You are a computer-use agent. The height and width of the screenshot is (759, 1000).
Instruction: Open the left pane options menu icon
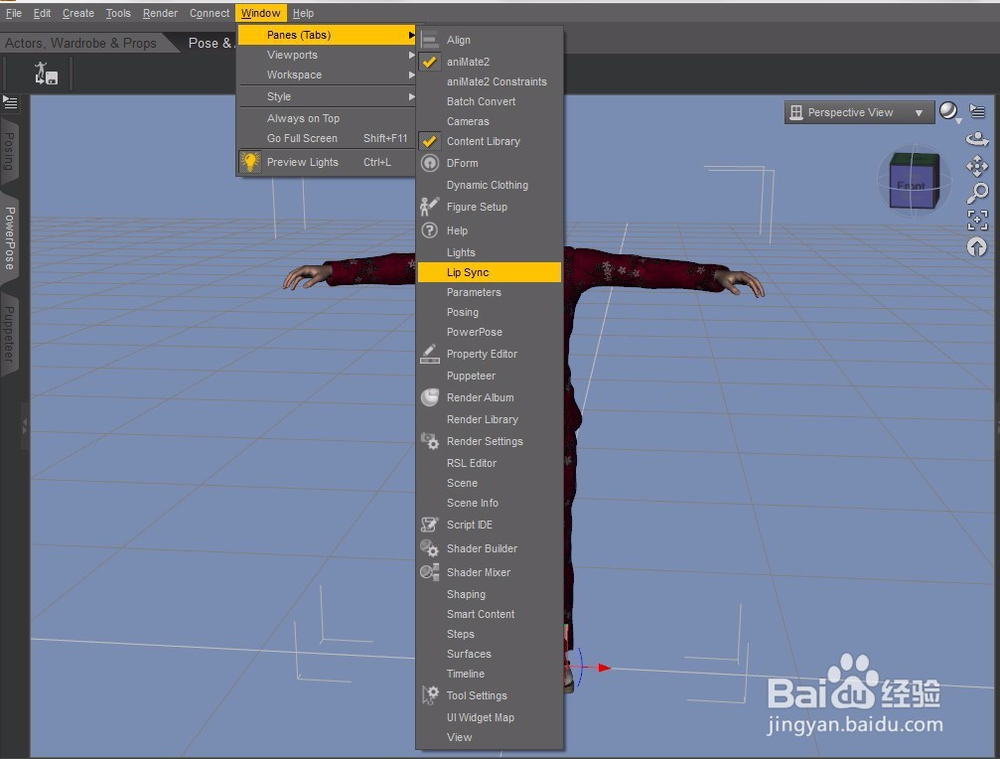[x=10, y=102]
